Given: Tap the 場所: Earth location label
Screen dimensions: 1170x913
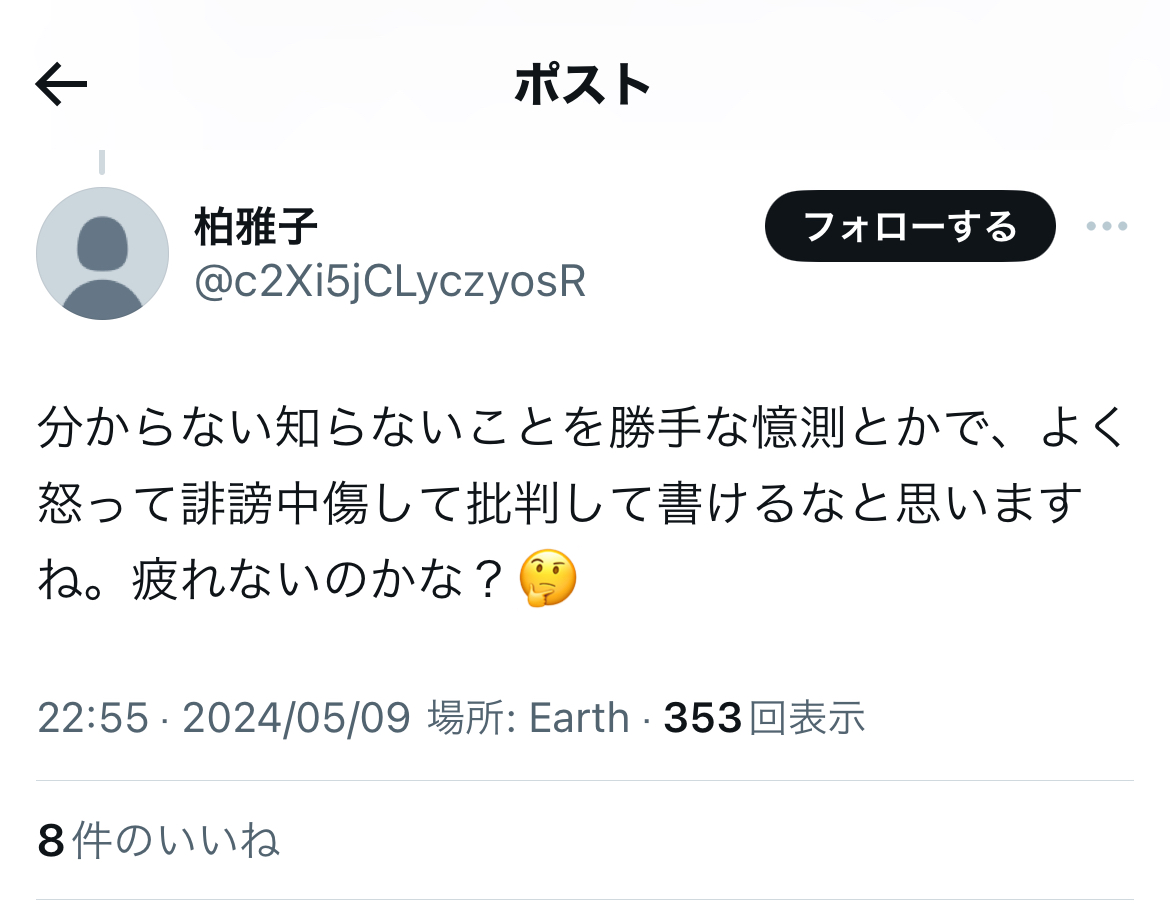Looking at the screenshot, I should click(528, 718).
